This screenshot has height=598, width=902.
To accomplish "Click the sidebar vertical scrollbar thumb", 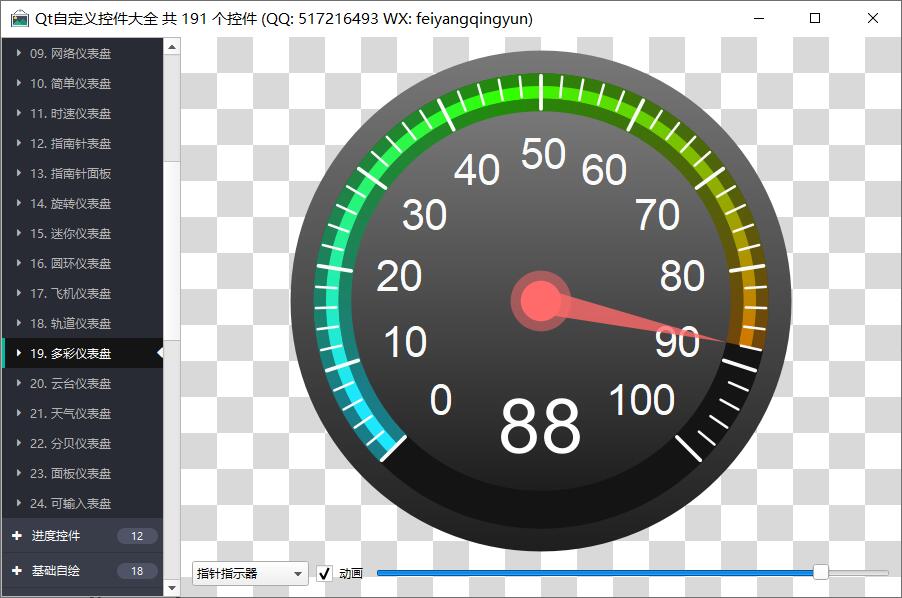I will [x=172, y=108].
